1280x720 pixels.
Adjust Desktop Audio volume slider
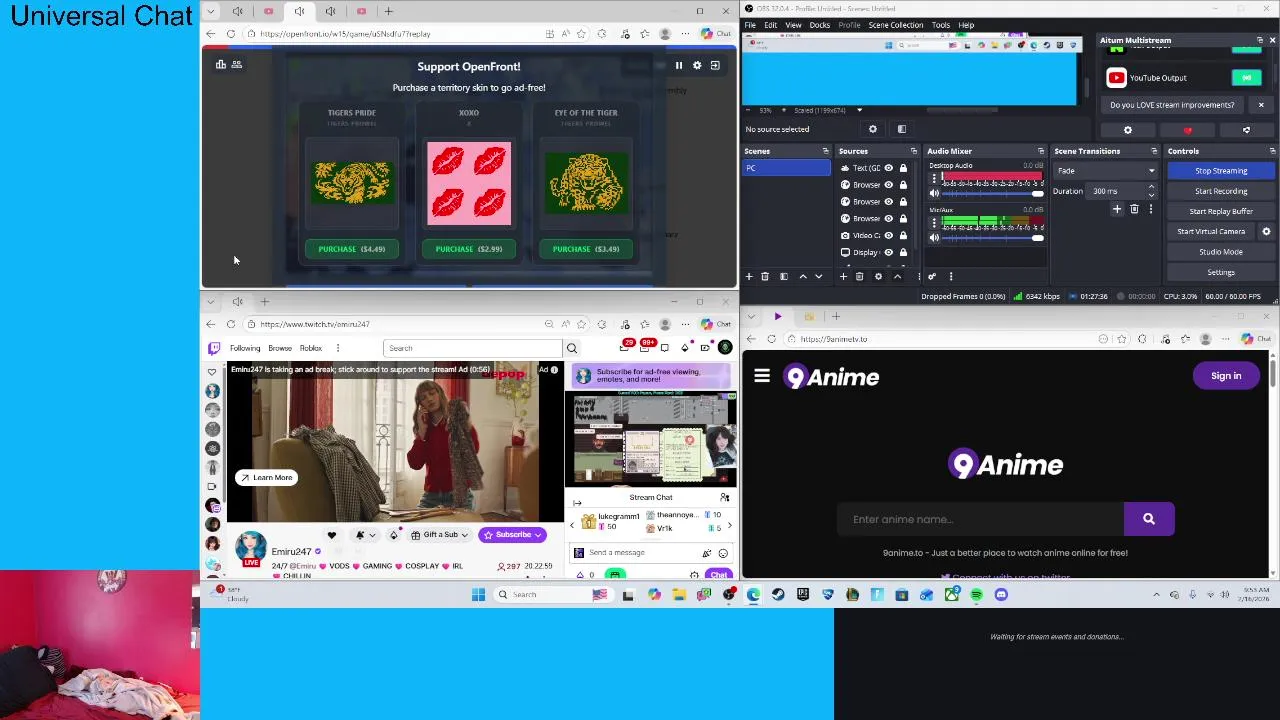click(992, 193)
